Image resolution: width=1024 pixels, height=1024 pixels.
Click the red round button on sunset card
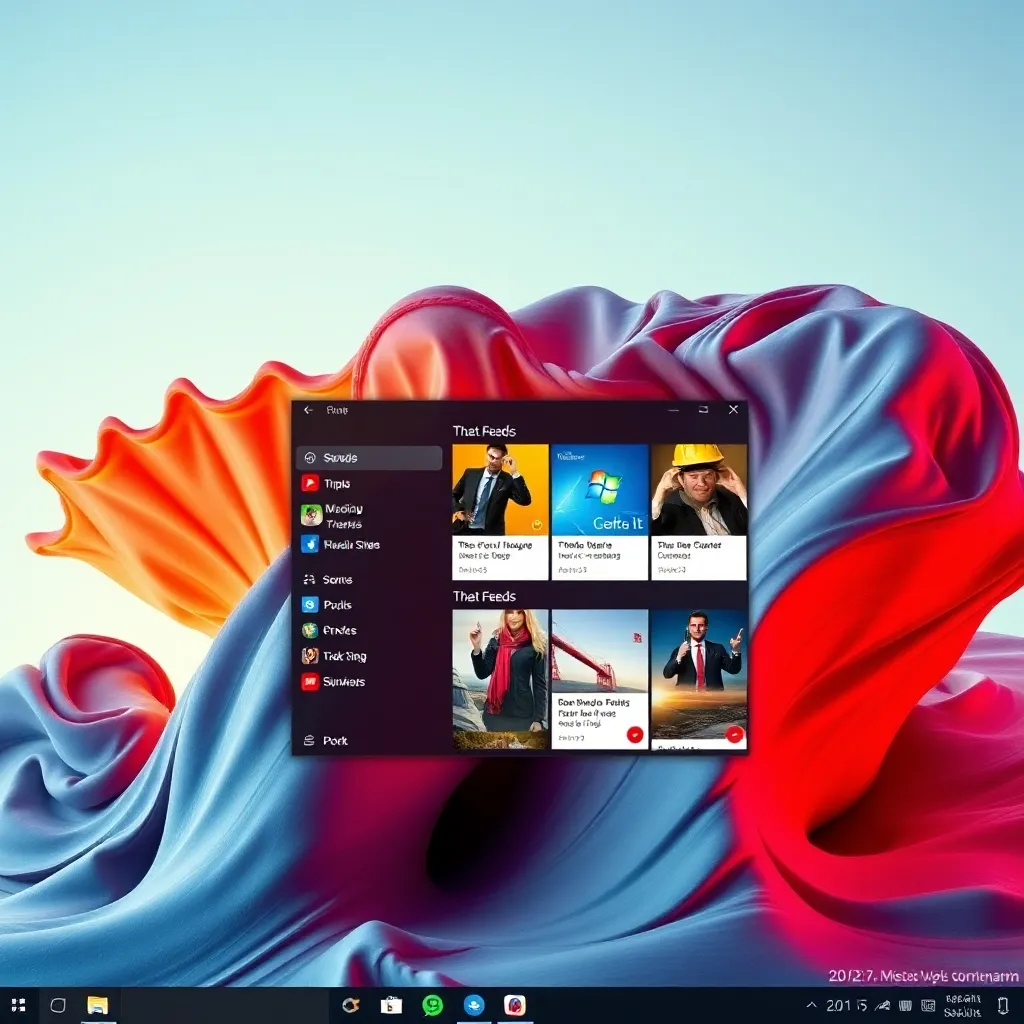pos(735,735)
